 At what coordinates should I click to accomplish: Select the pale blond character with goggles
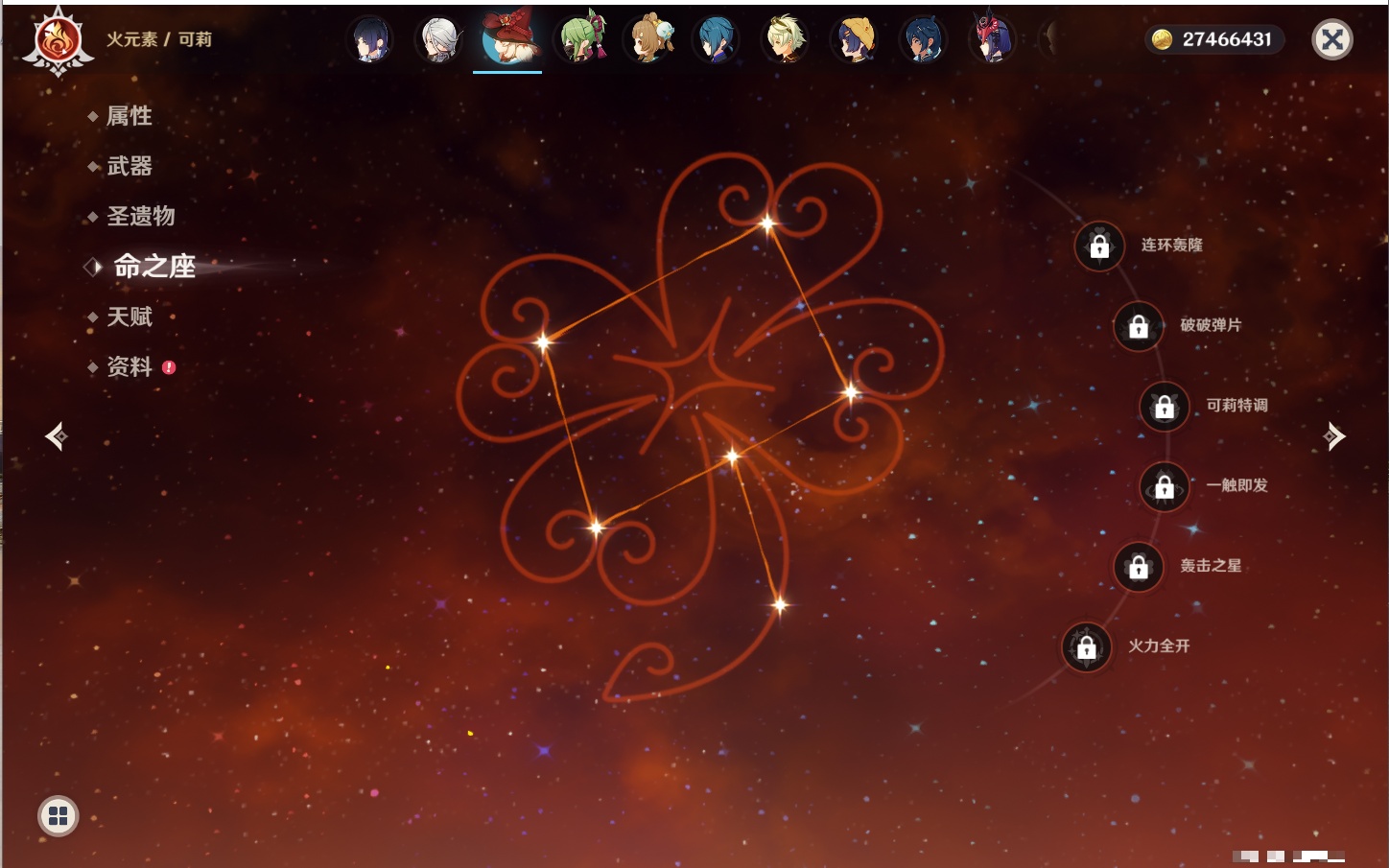[x=785, y=39]
